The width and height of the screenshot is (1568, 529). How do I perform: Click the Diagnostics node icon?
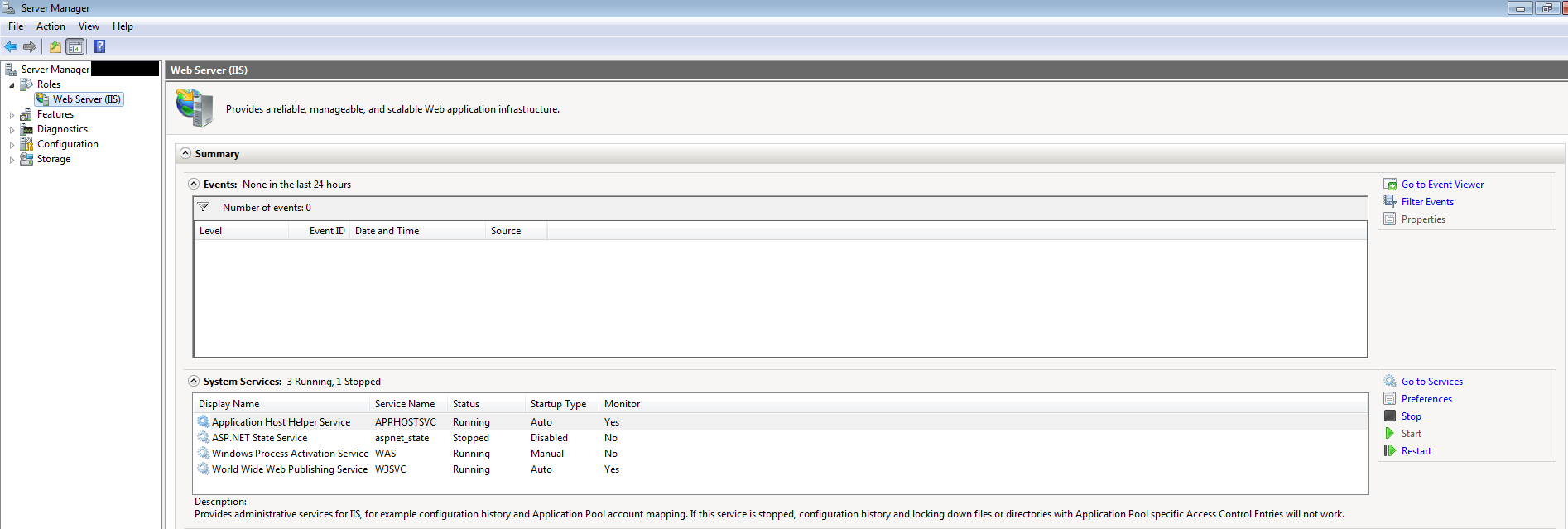tap(26, 129)
